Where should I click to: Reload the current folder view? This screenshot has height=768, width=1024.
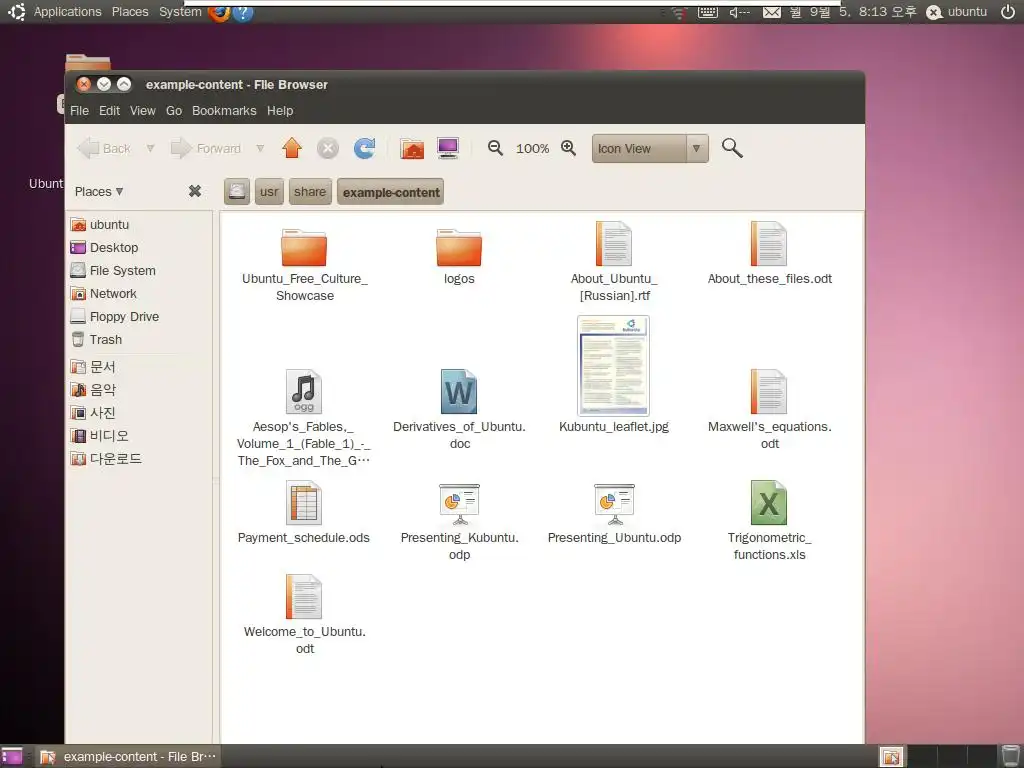pos(364,148)
